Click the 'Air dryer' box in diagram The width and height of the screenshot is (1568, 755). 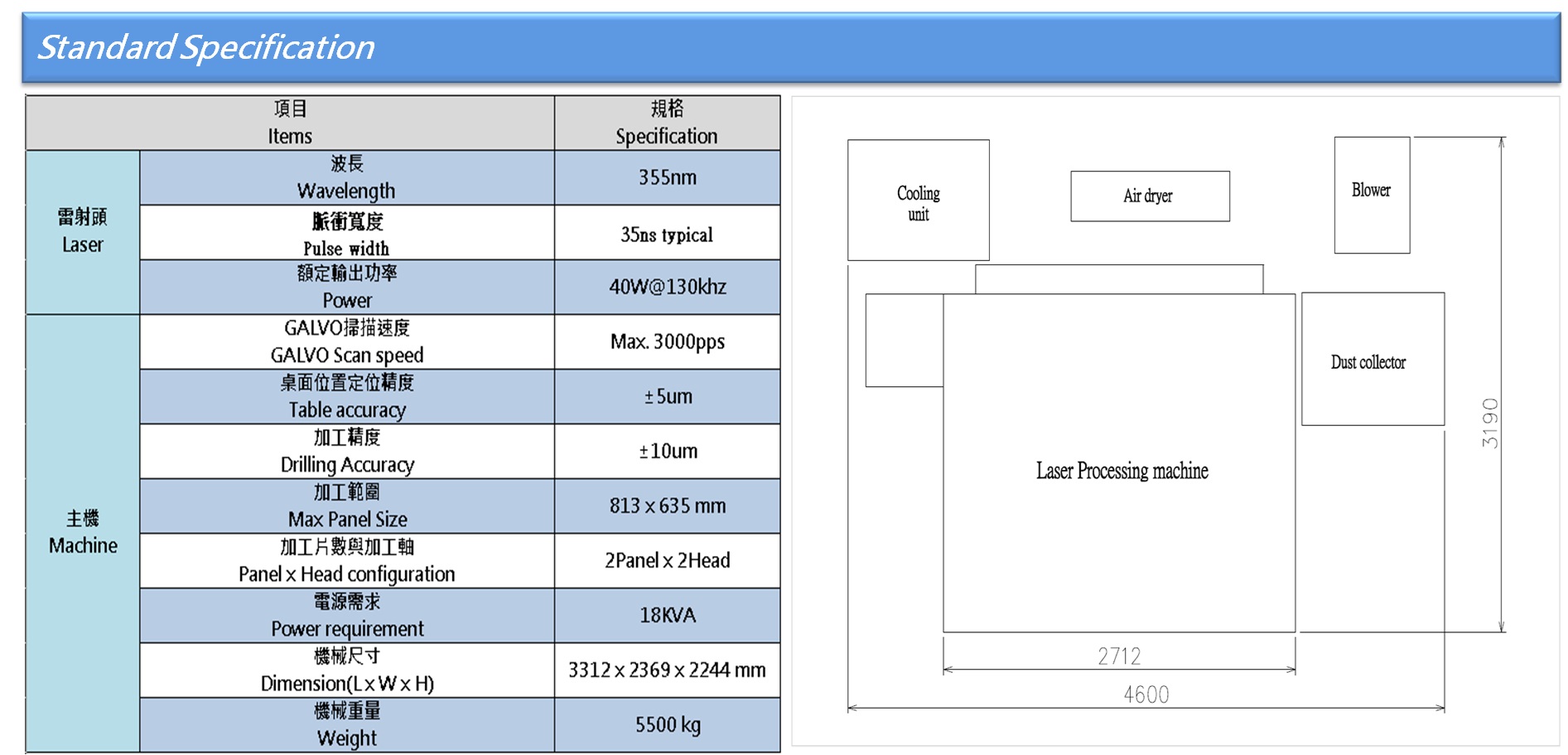(1150, 196)
